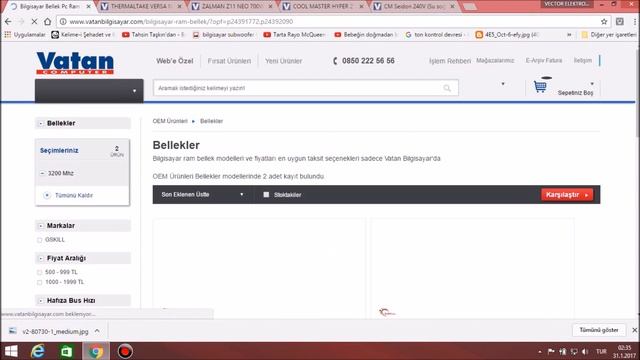Image resolution: width=640 pixels, height=360 pixels.
Task: Open Fırsat Ürünleri menu item
Action: [229, 61]
